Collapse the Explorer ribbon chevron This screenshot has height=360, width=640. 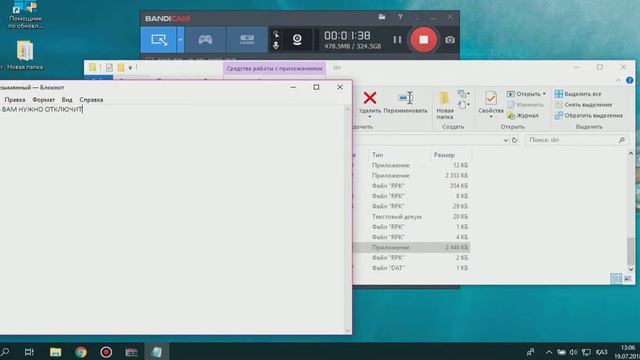click(618, 80)
